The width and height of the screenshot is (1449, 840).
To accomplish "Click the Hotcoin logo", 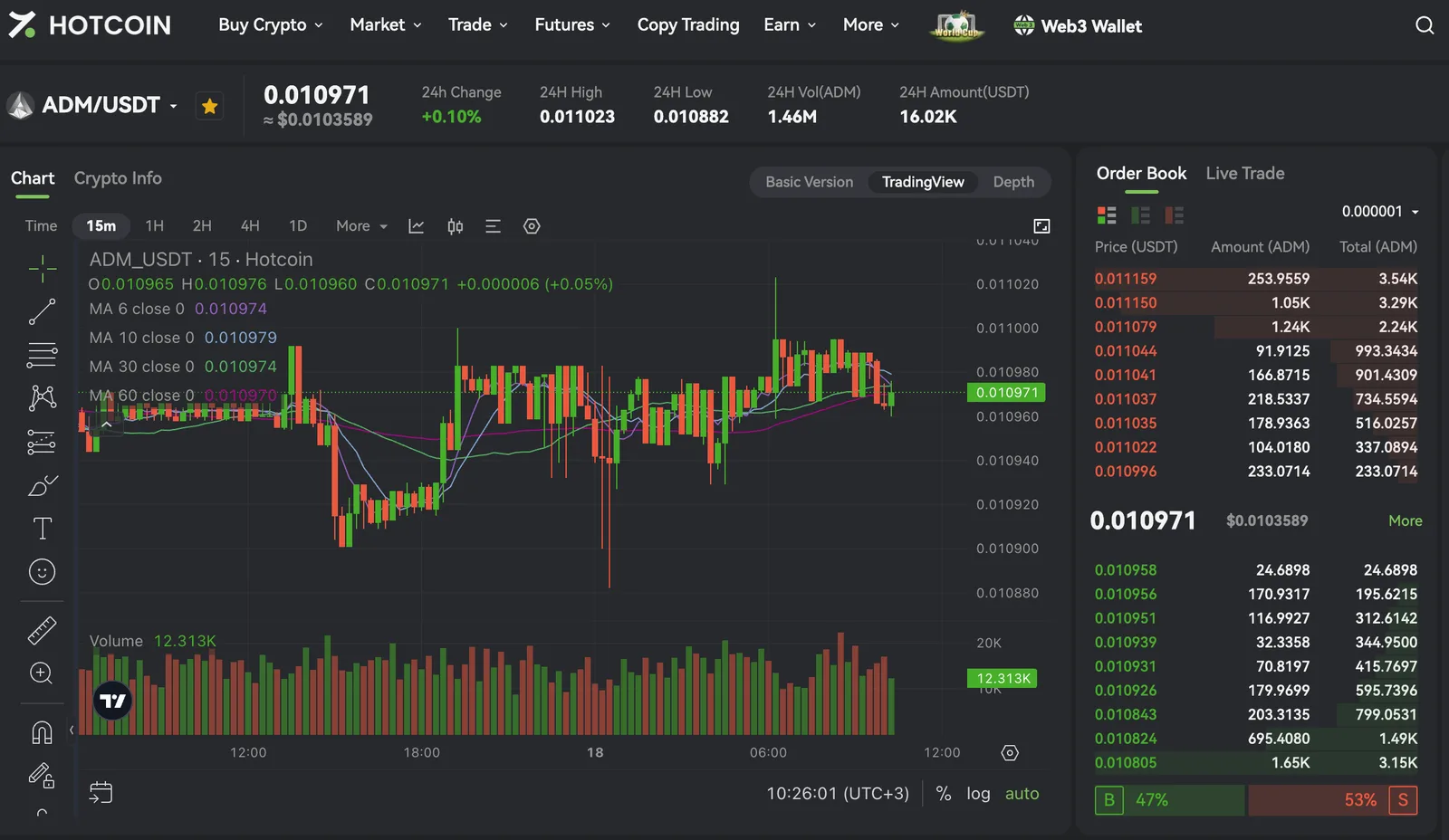I will [89, 25].
